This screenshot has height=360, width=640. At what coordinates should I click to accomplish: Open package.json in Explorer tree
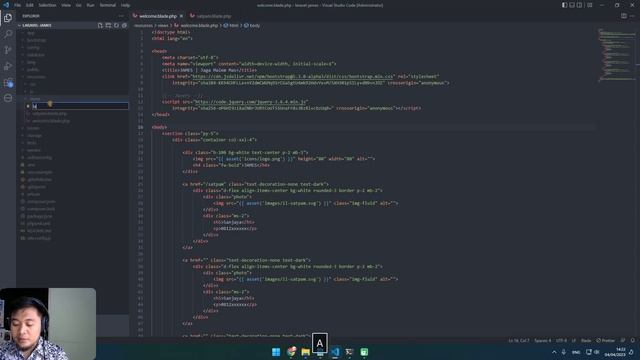pyautogui.click(x=40, y=216)
